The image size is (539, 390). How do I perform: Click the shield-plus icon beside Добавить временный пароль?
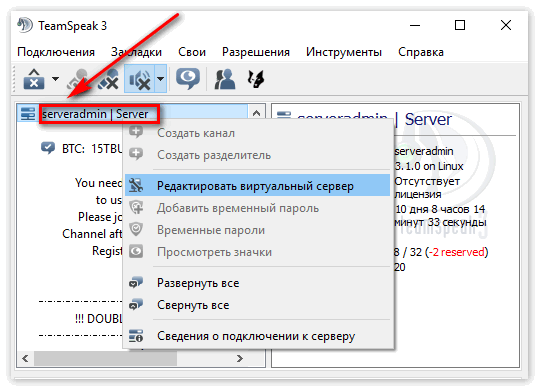click(136, 208)
